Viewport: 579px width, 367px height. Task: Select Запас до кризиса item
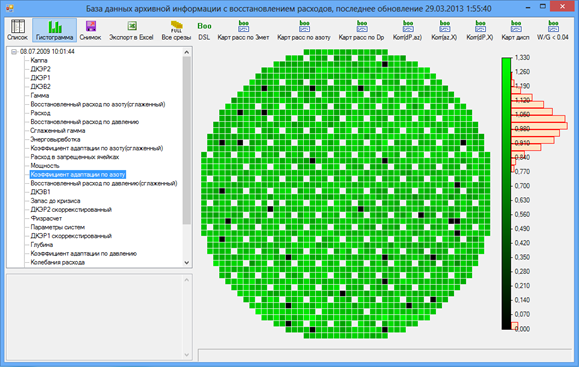click(55, 201)
